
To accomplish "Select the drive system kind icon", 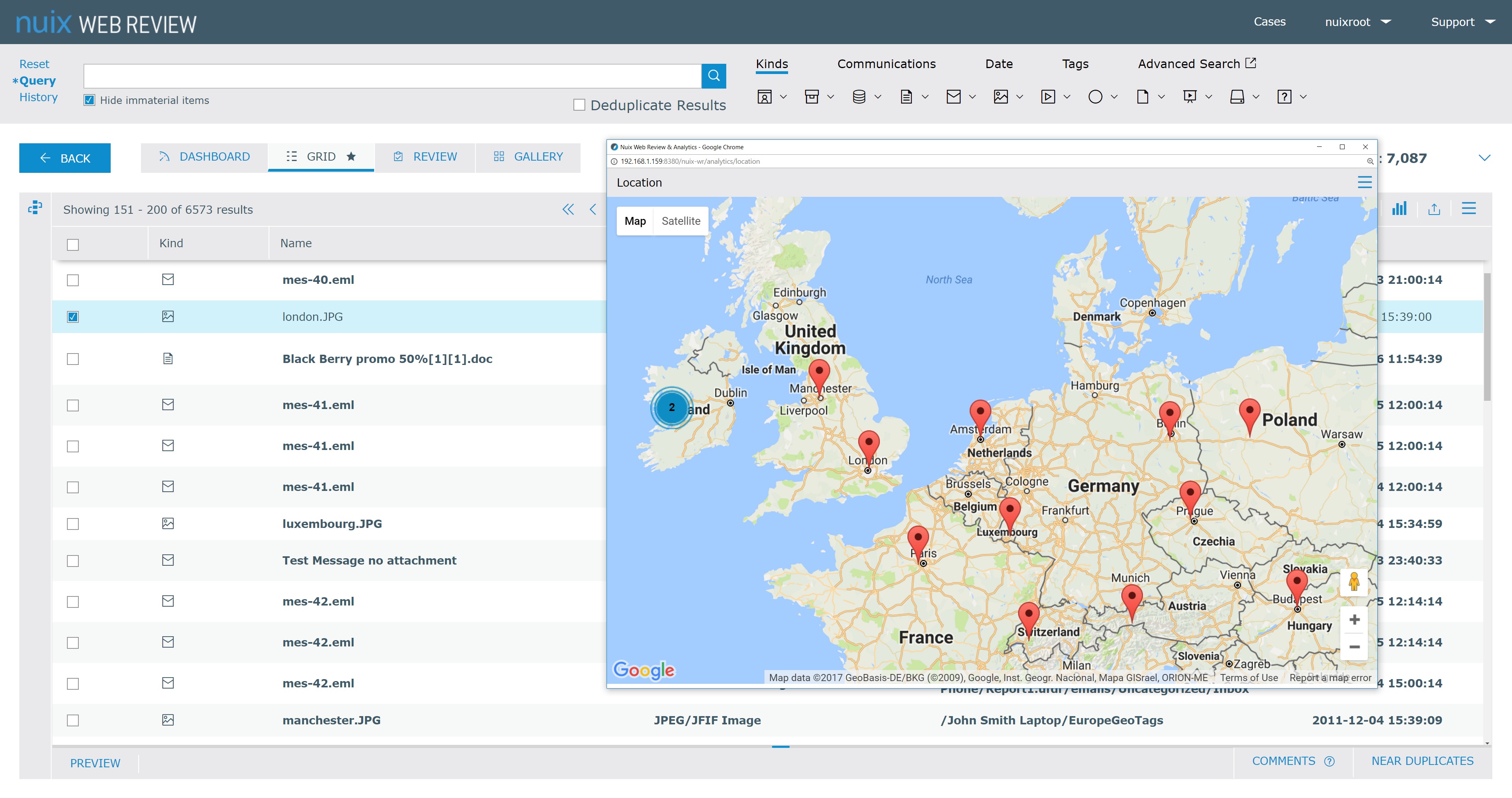I will tap(1237, 97).
